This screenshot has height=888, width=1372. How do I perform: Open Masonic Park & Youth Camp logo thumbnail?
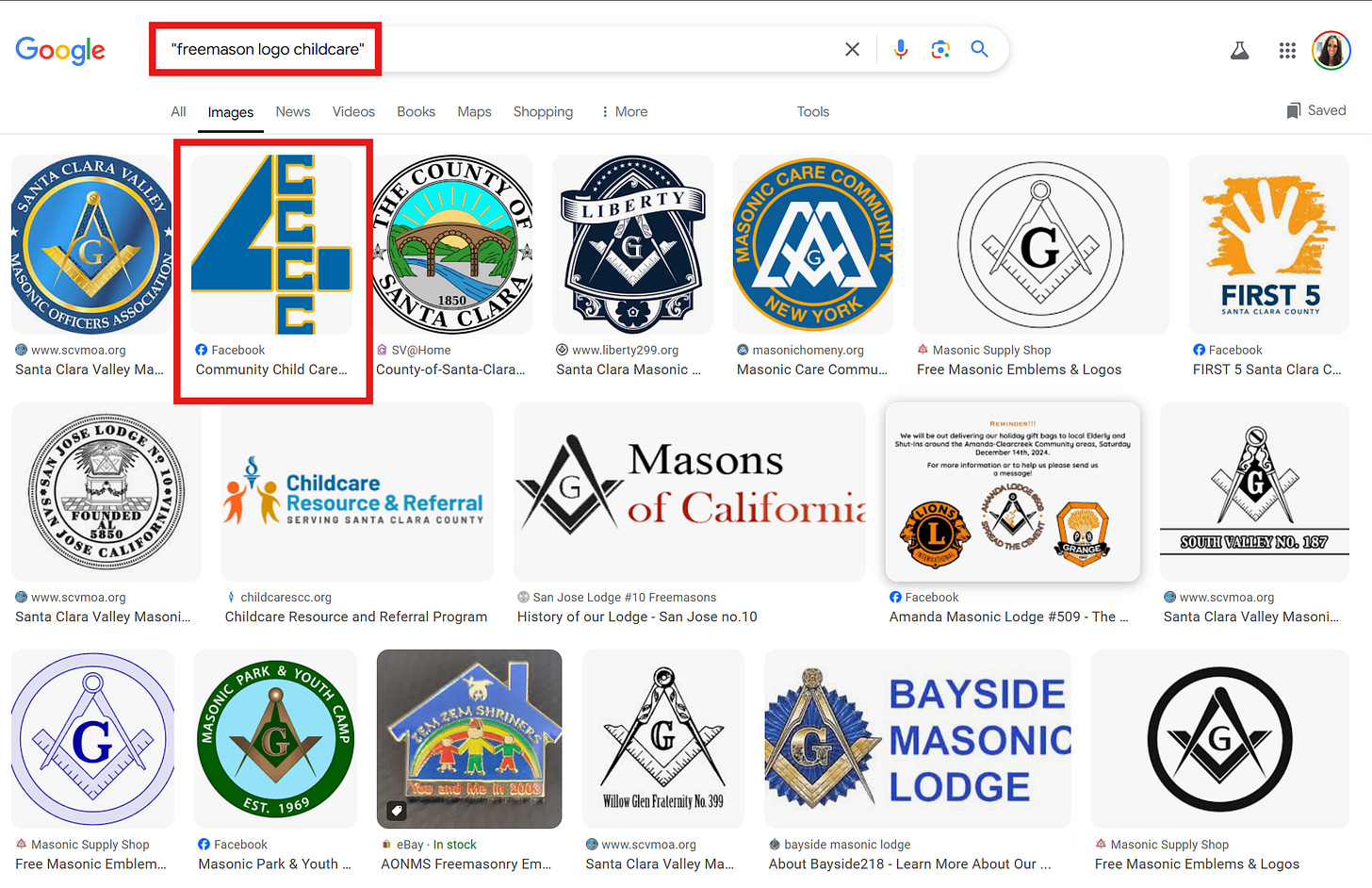275,739
